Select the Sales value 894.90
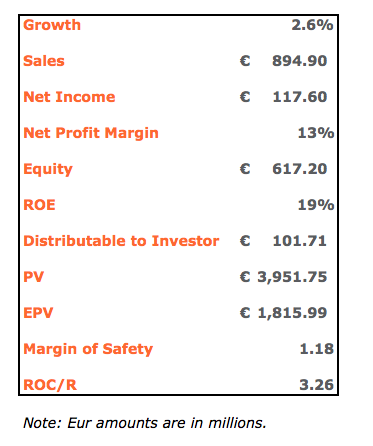 [x=300, y=61]
